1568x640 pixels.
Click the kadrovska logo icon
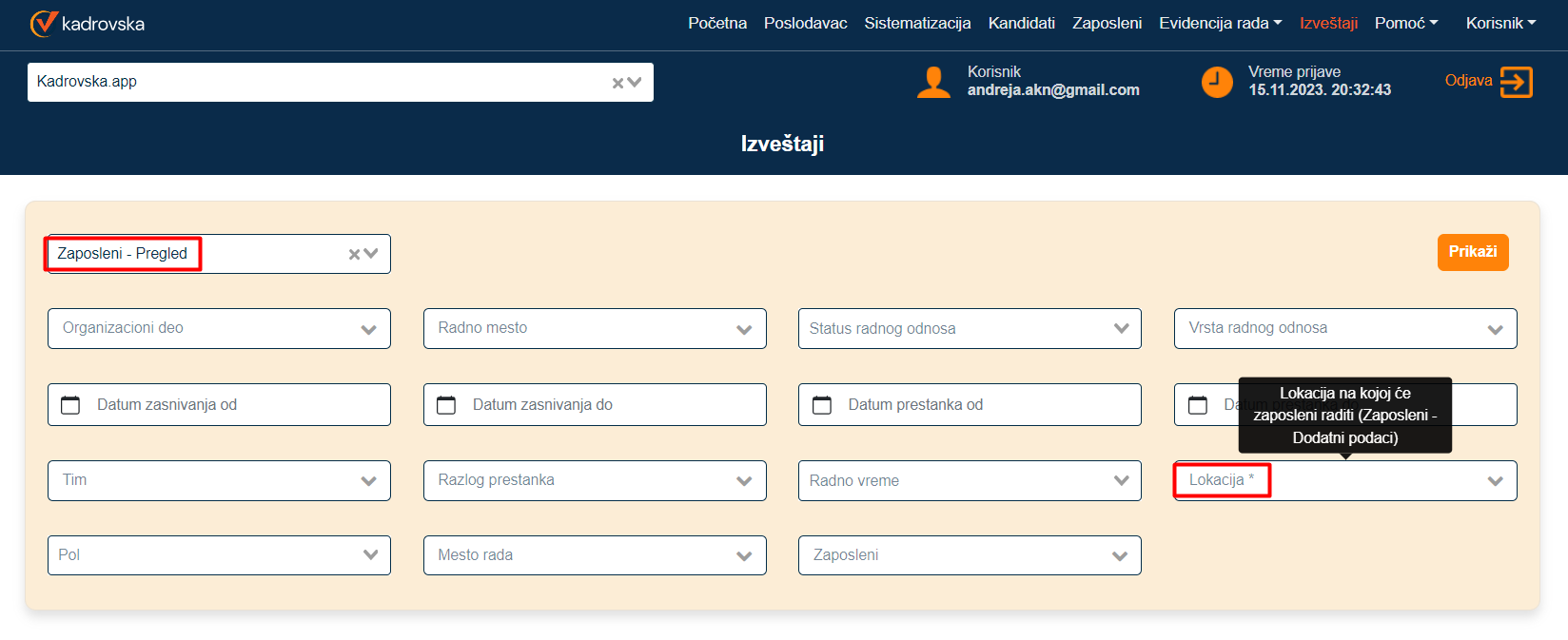[44, 24]
